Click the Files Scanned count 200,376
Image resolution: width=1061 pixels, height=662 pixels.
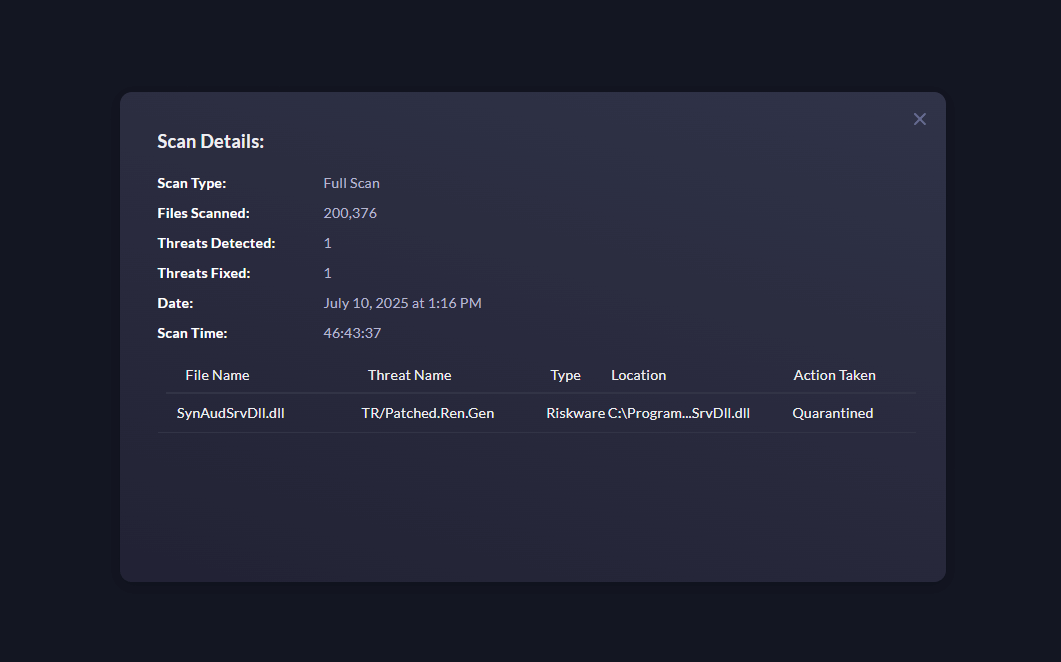click(349, 213)
